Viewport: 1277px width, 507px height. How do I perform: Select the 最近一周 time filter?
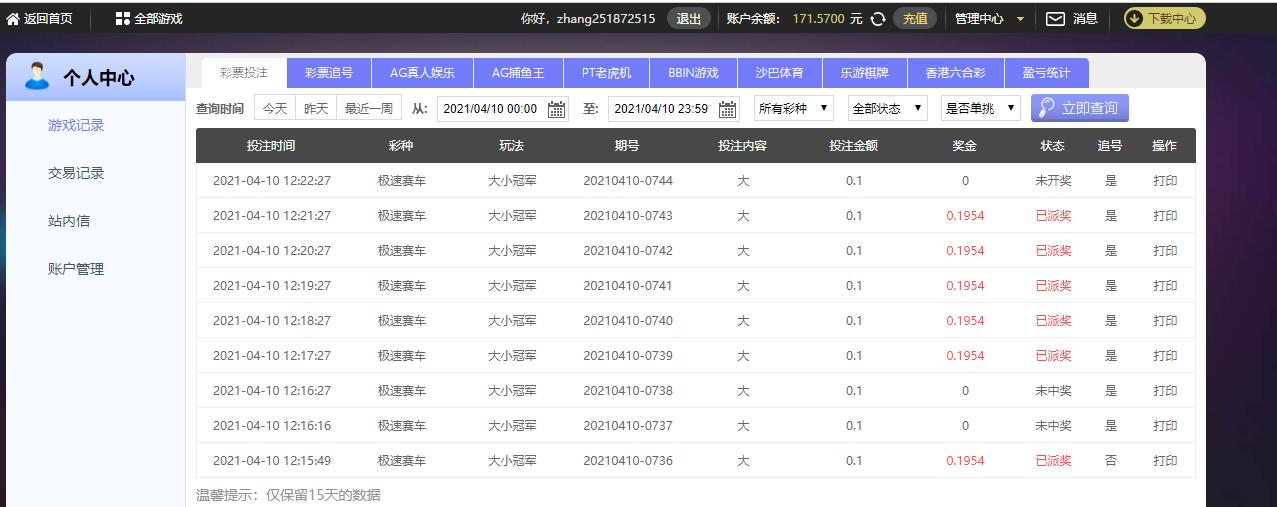point(369,108)
